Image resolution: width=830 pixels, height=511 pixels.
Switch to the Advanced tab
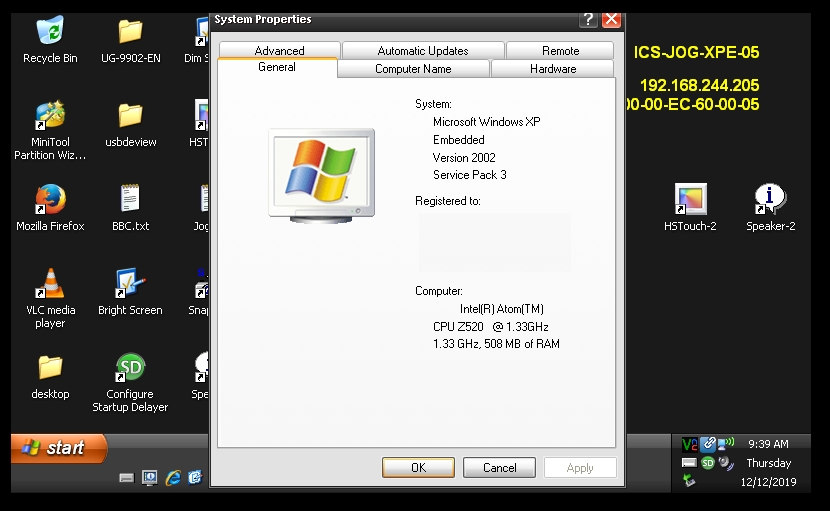279,51
